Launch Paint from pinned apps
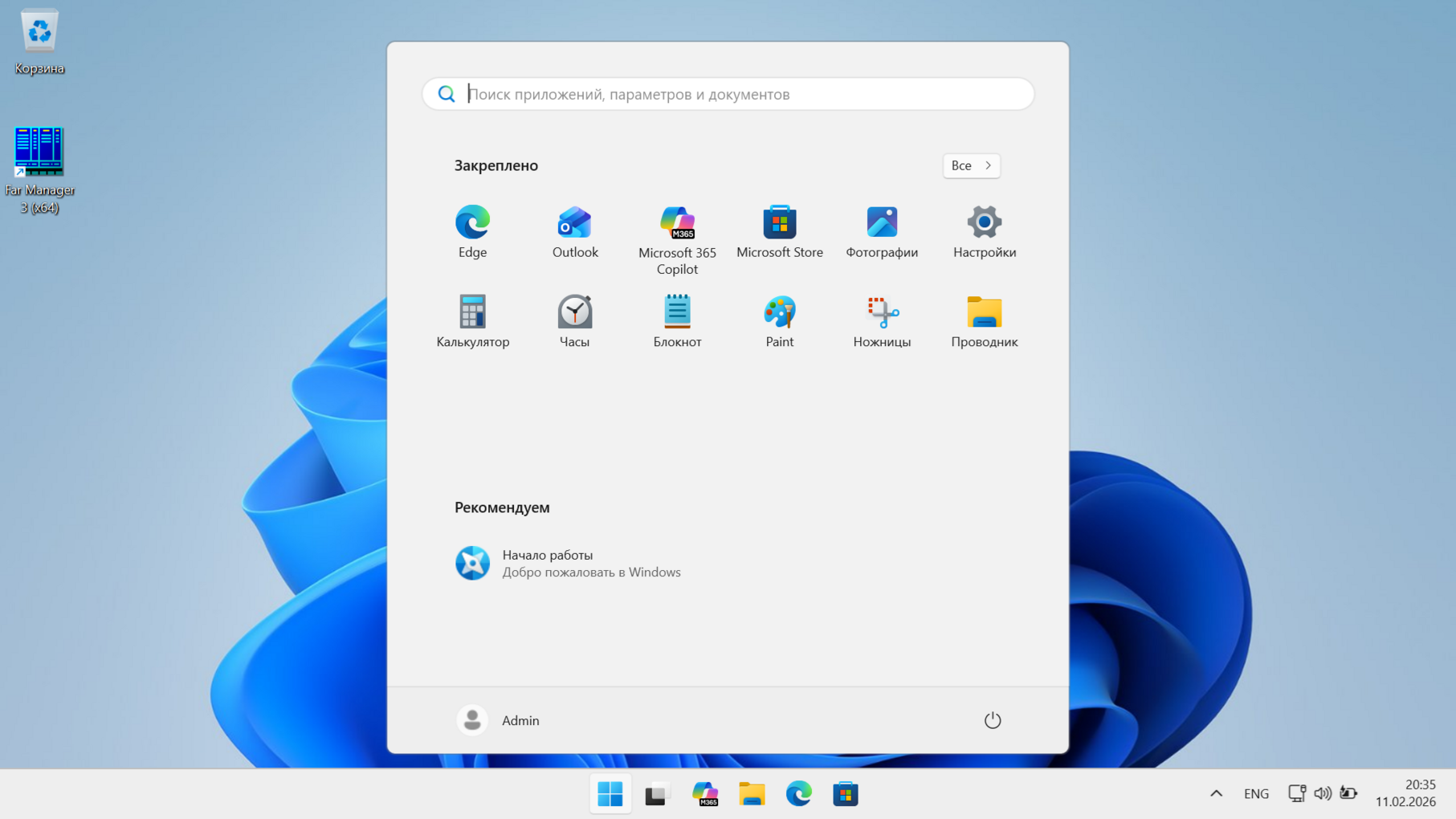The width and height of the screenshot is (1456, 819). pos(779,321)
